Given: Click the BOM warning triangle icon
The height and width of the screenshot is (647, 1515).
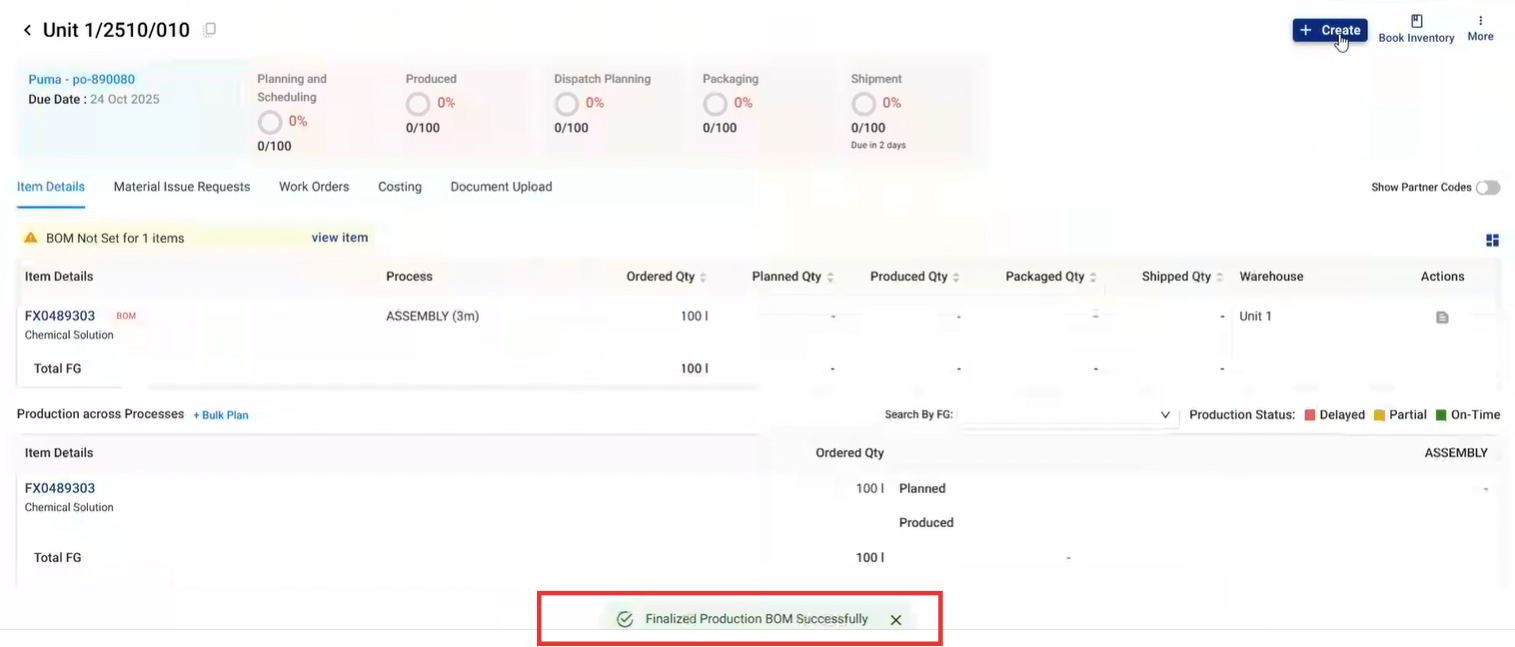Looking at the screenshot, I should [x=31, y=238].
